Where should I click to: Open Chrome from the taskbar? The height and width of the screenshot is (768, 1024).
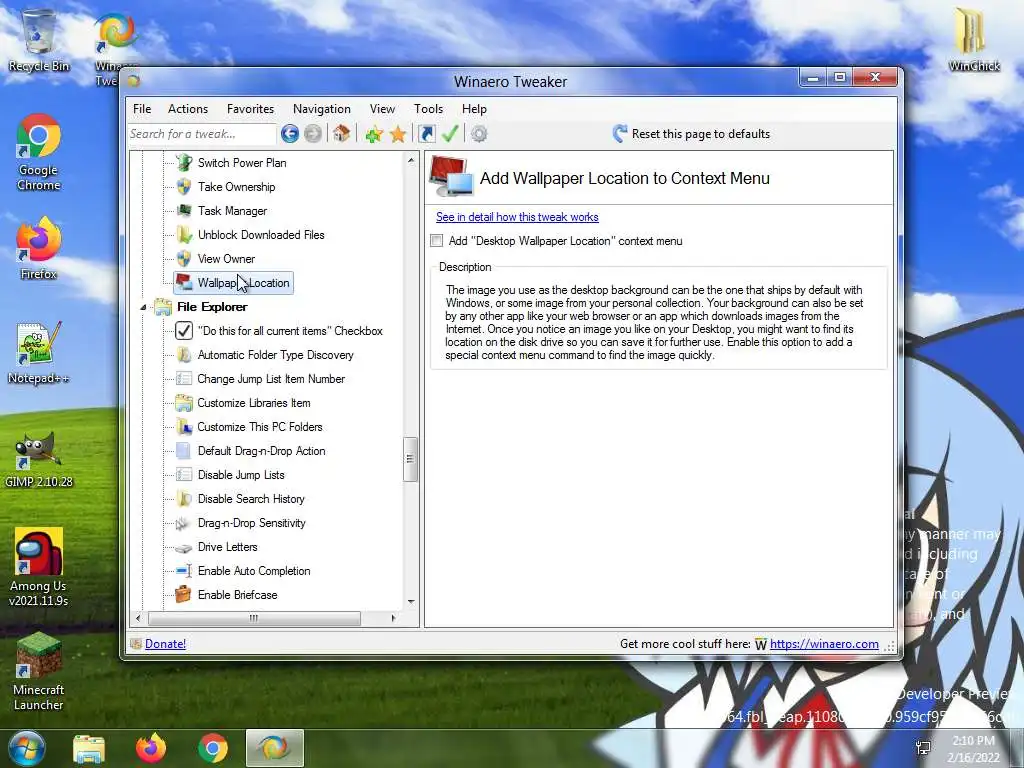pos(213,749)
